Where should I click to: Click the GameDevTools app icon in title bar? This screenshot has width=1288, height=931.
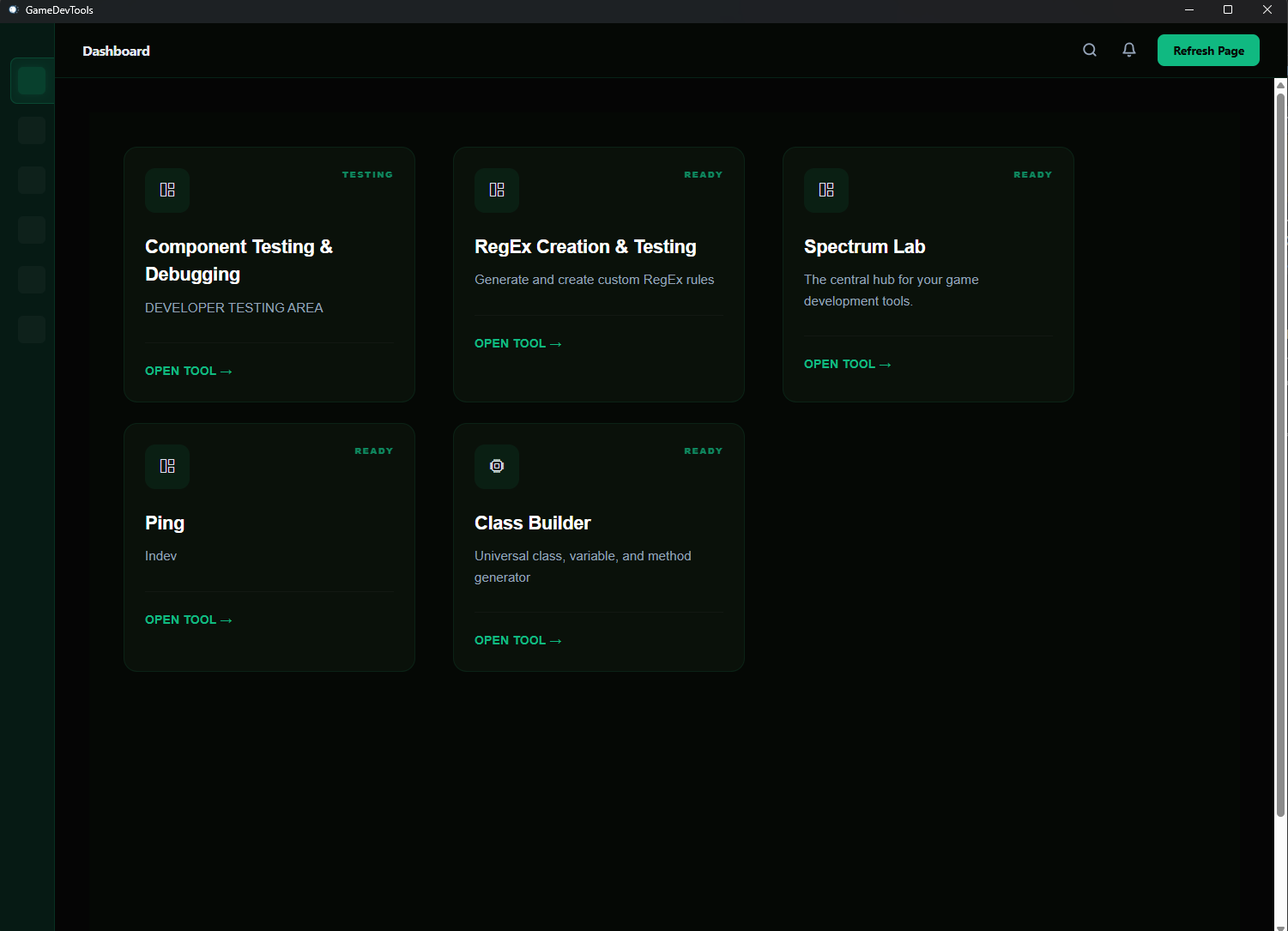click(13, 10)
